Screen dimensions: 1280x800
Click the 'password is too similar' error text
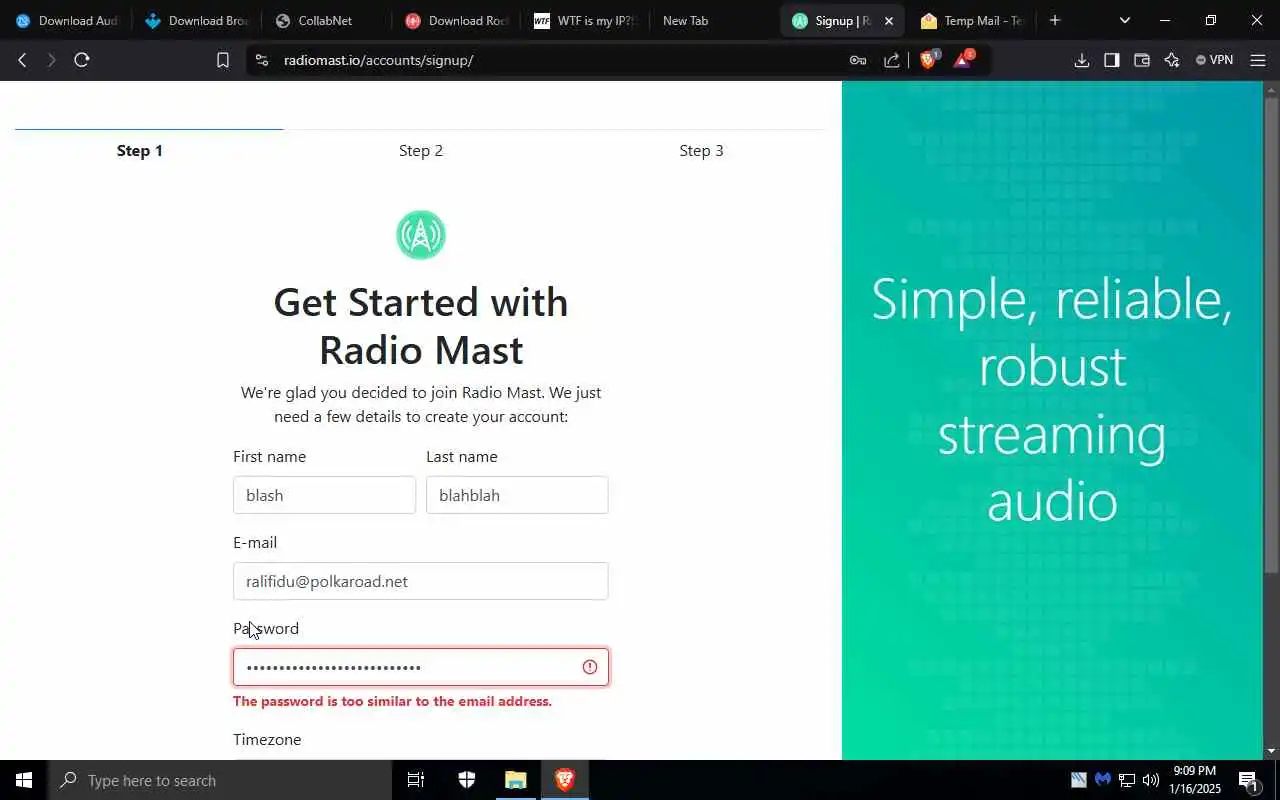click(392, 701)
